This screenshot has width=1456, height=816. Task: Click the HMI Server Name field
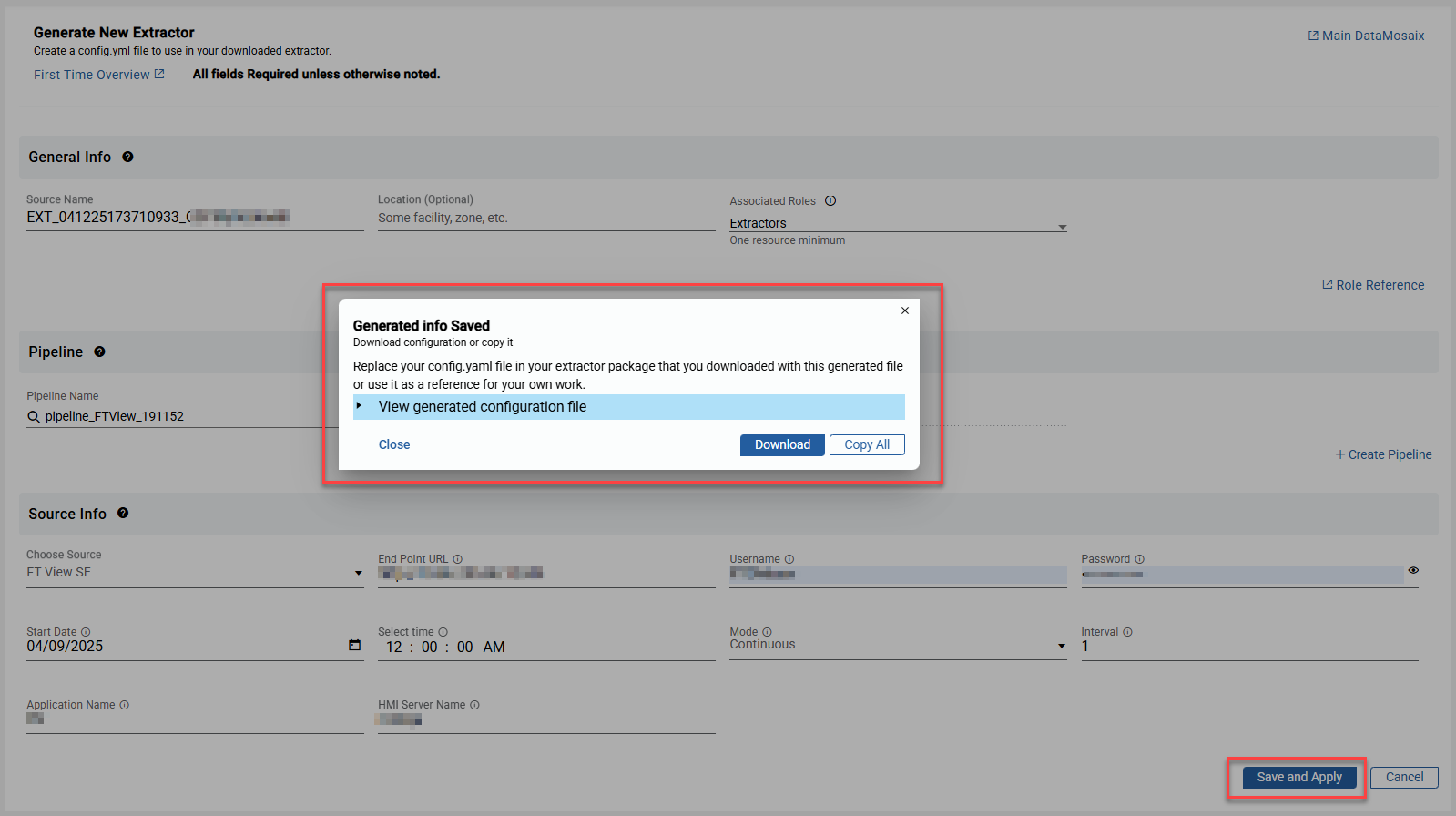point(546,720)
